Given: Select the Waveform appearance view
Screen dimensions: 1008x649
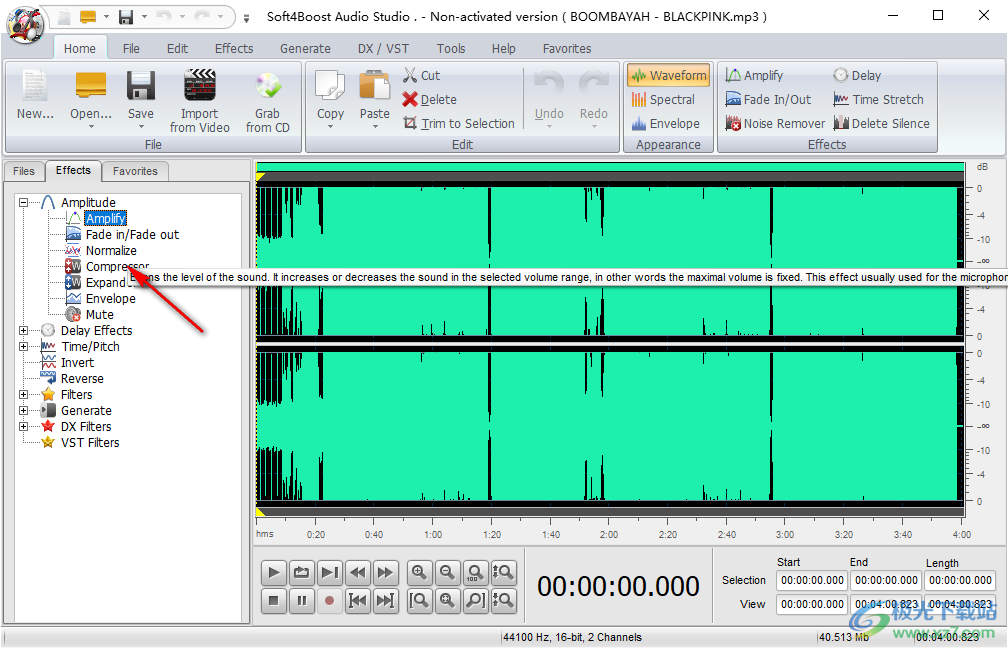Looking at the screenshot, I should point(669,76).
